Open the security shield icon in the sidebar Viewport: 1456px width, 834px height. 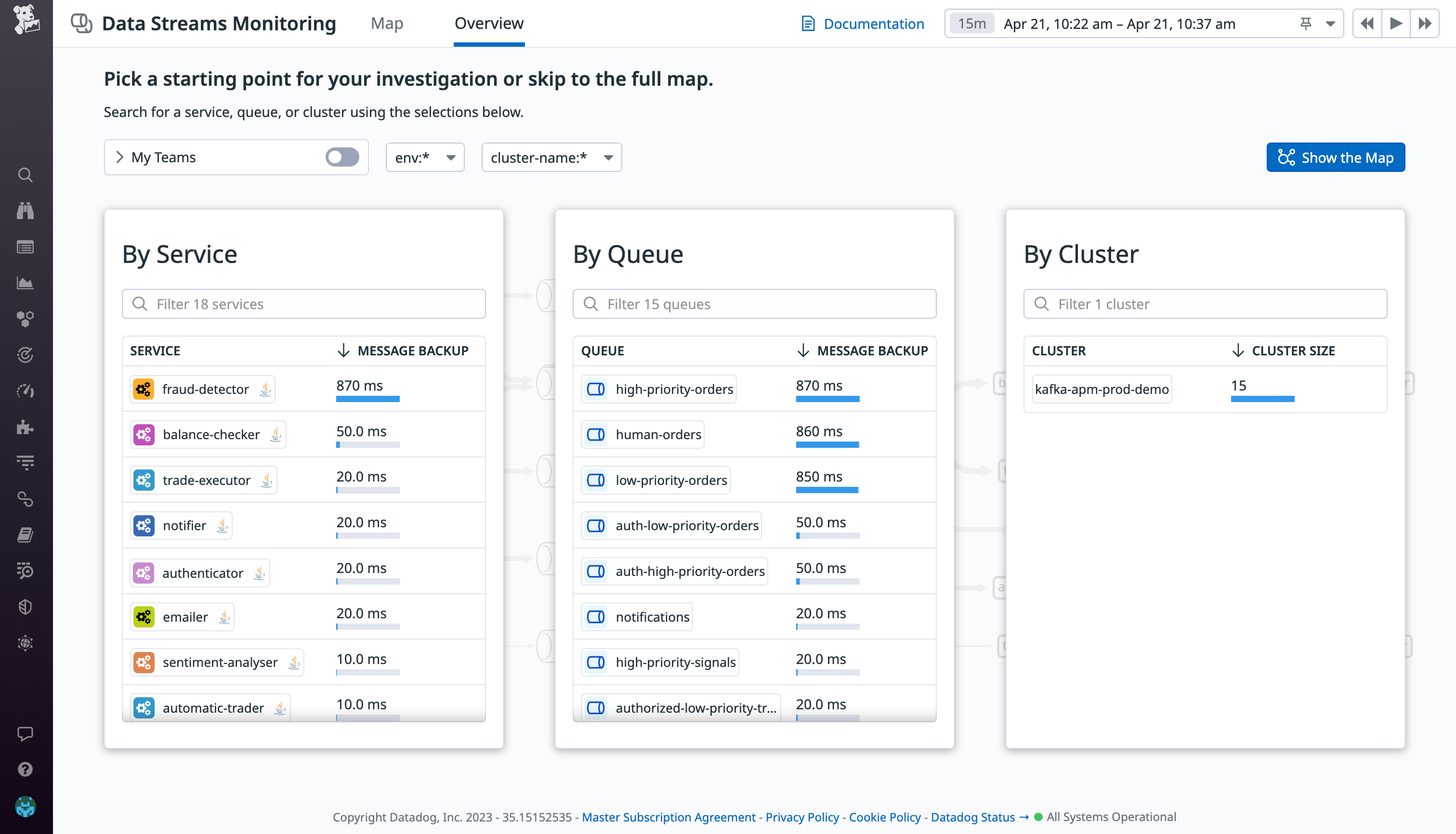[25, 607]
